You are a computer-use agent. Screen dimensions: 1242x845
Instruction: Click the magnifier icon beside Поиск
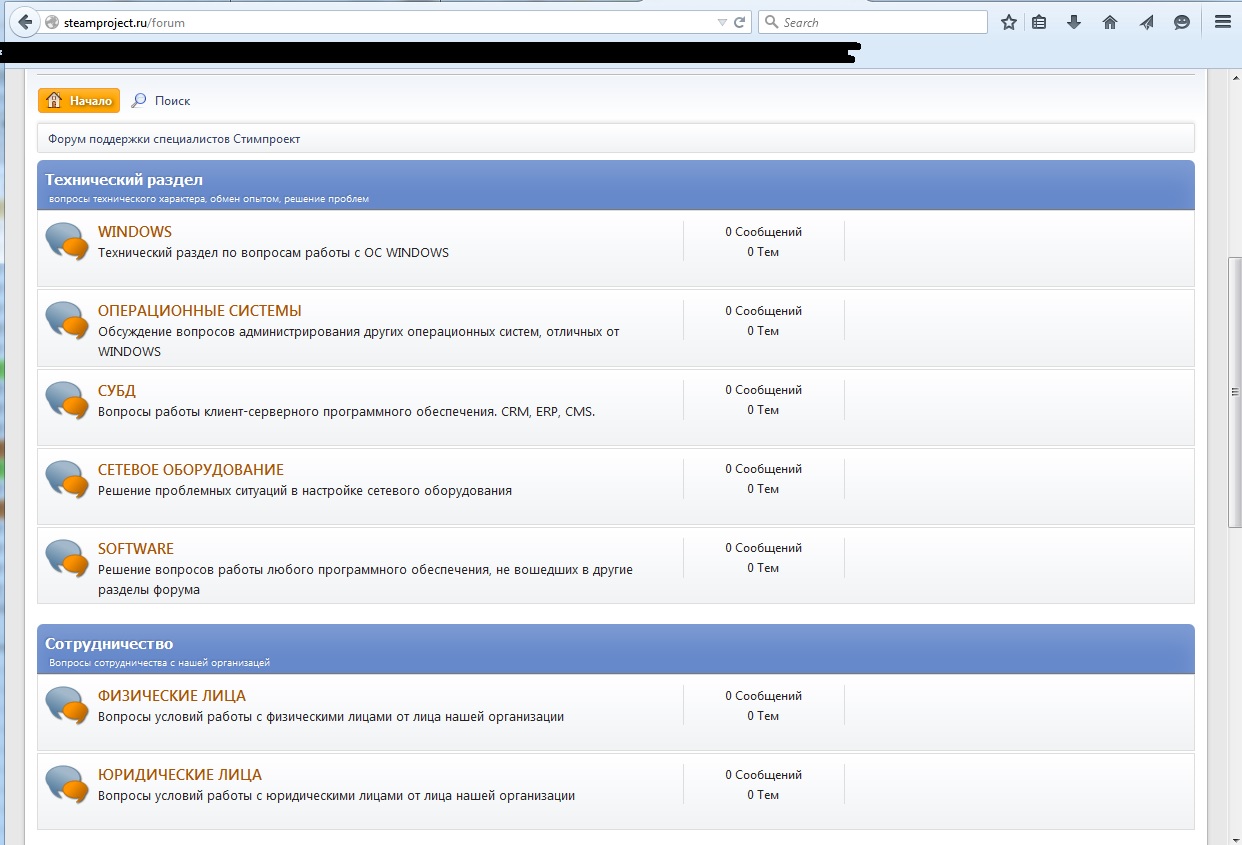point(139,100)
